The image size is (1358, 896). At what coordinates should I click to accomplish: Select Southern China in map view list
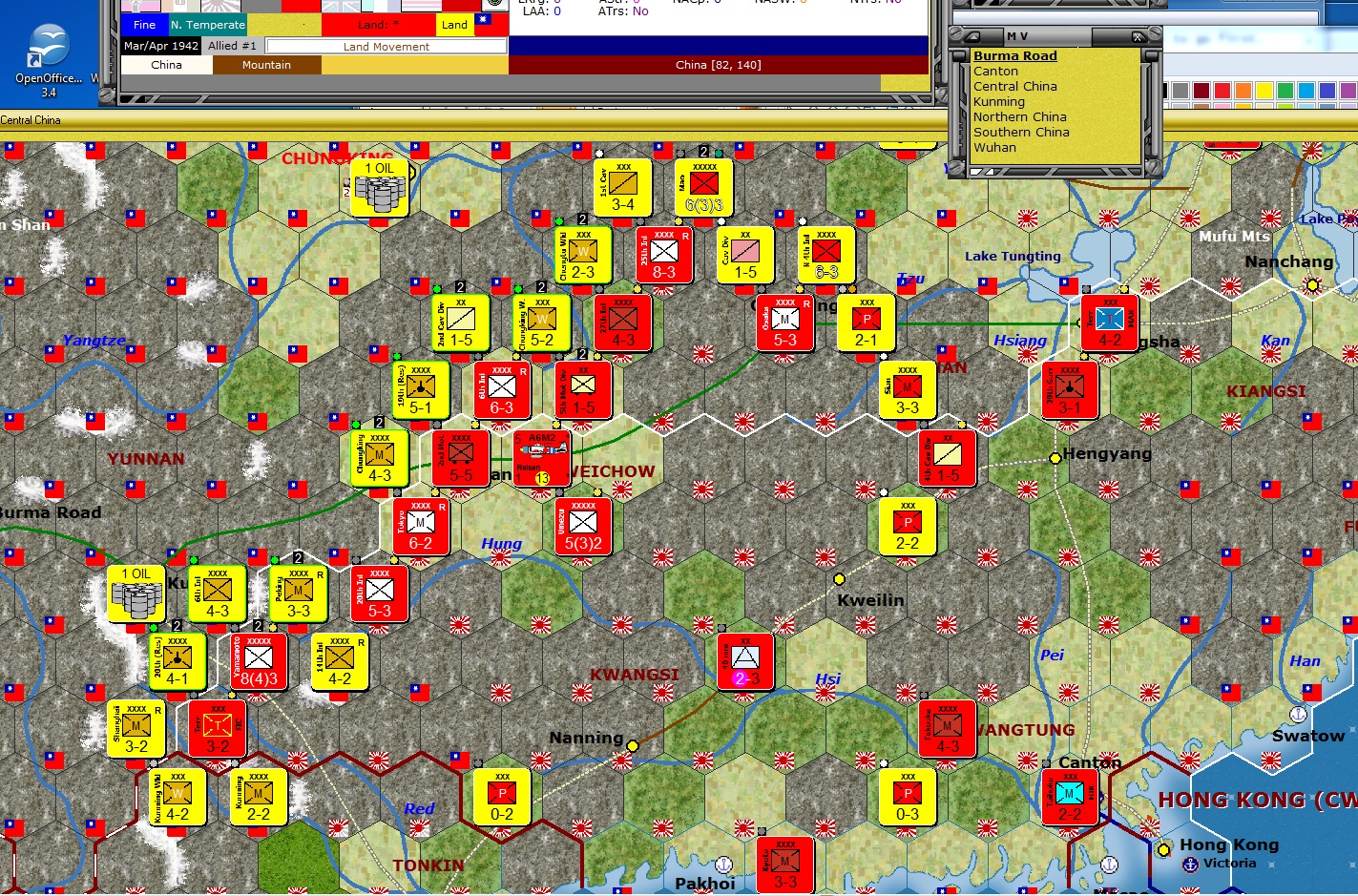click(x=1021, y=133)
